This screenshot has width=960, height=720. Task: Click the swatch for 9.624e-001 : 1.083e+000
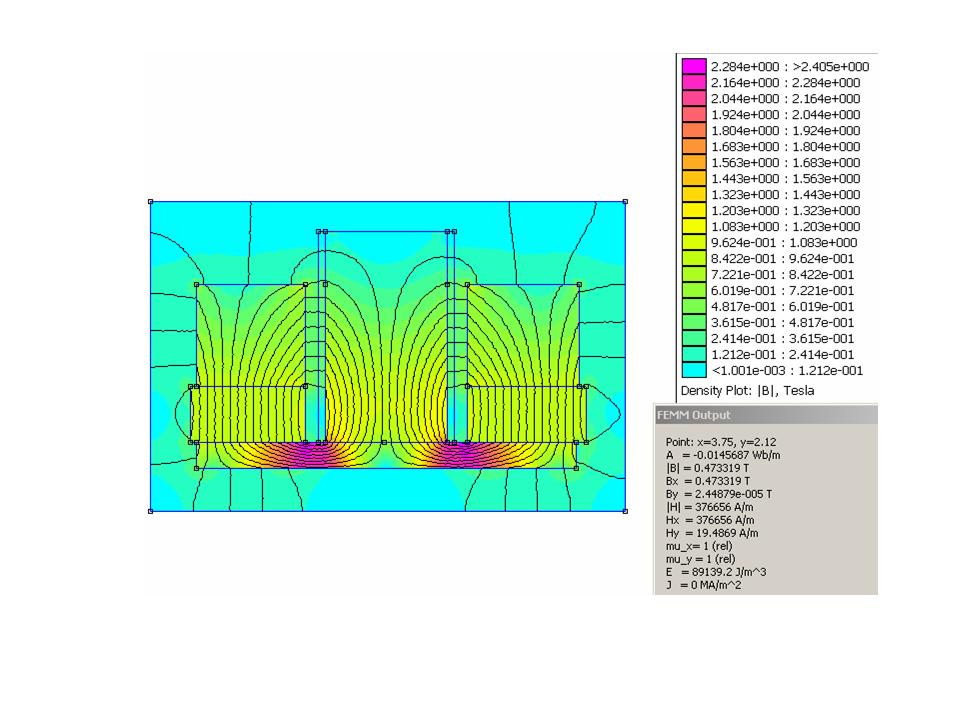(x=694, y=242)
